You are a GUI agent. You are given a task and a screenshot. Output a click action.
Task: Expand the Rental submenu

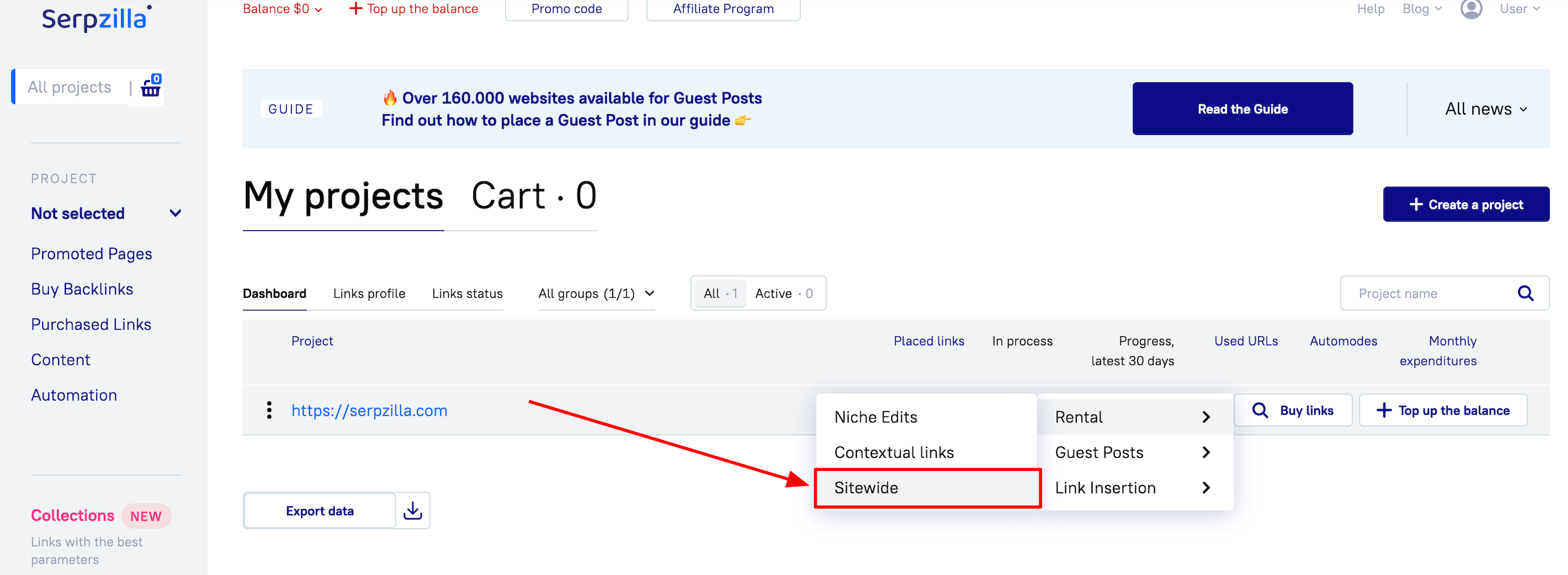1135,417
